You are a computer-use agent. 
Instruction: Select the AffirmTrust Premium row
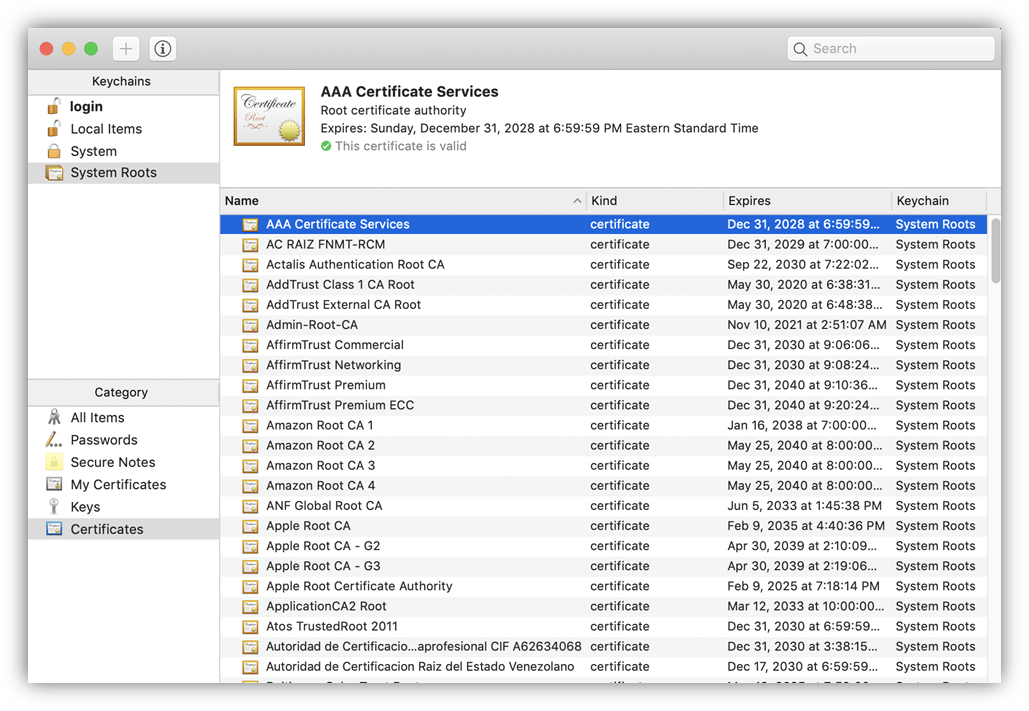pyautogui.click(x=603, y=385)
